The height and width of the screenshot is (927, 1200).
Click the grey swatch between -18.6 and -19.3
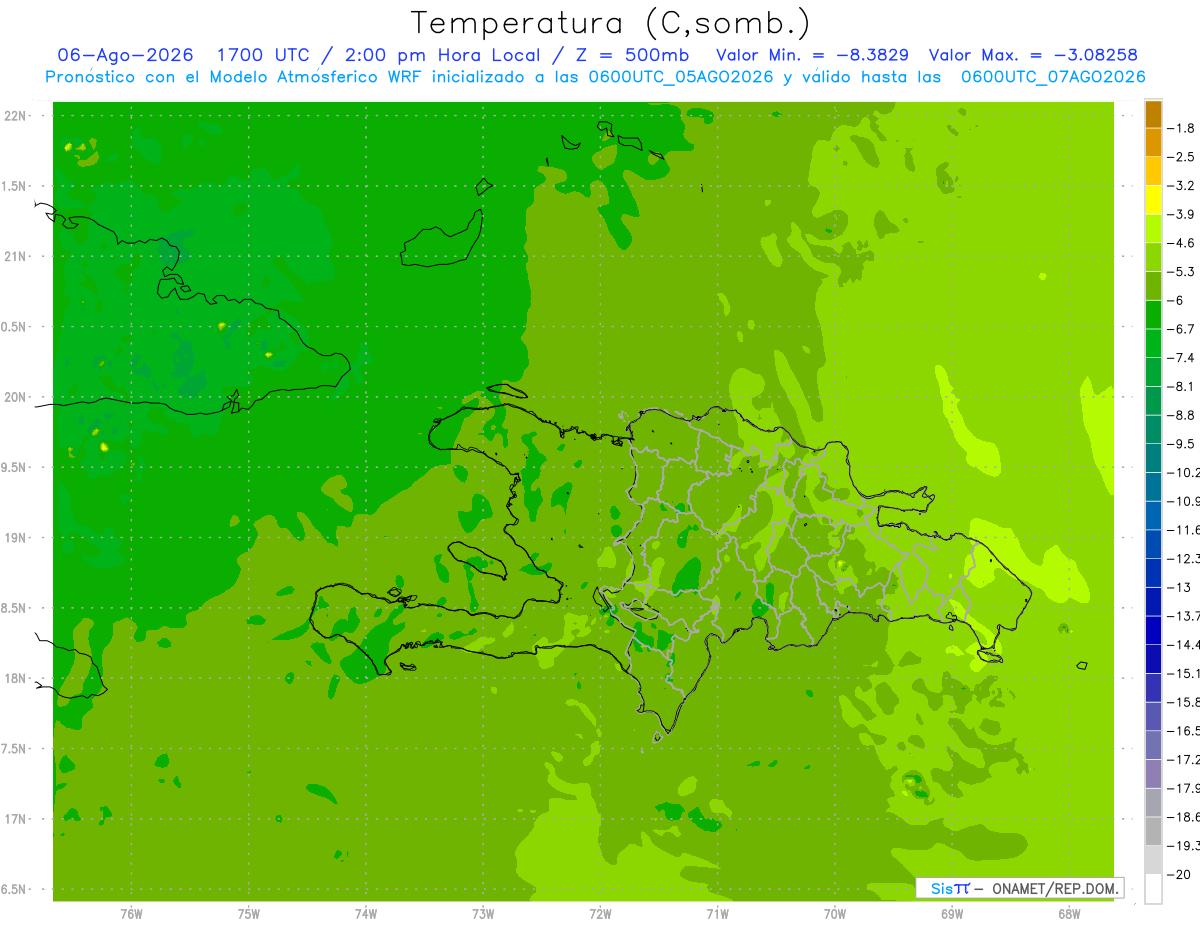(x=1153, y=831)
